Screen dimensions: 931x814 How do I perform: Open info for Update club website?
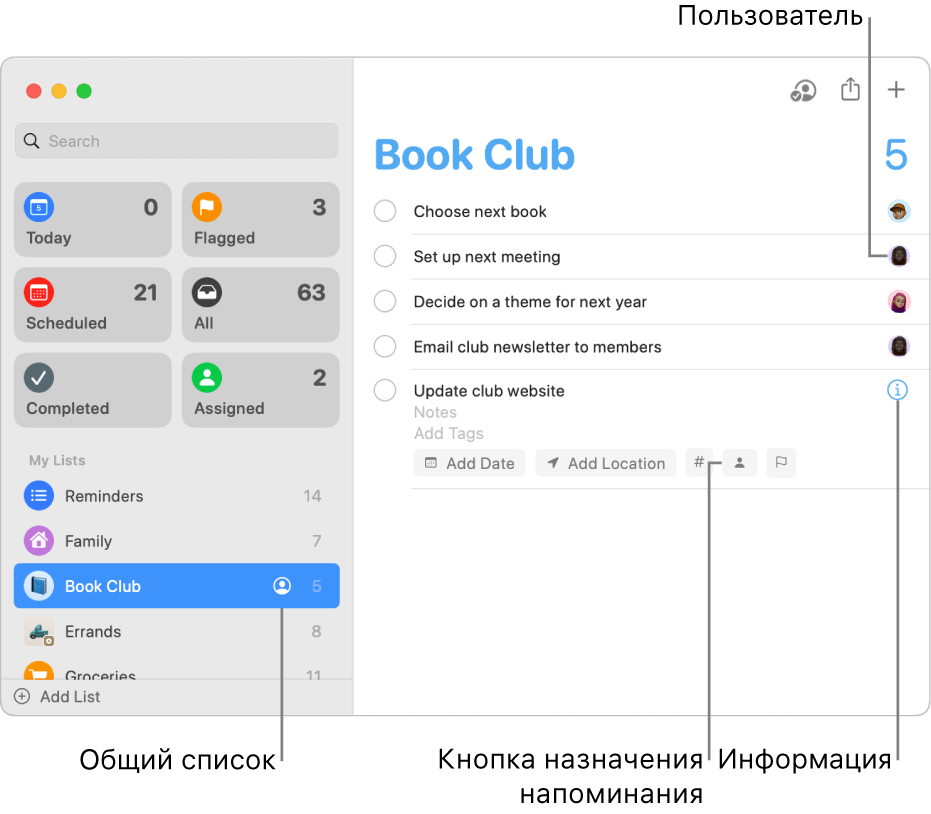[897, 390]
